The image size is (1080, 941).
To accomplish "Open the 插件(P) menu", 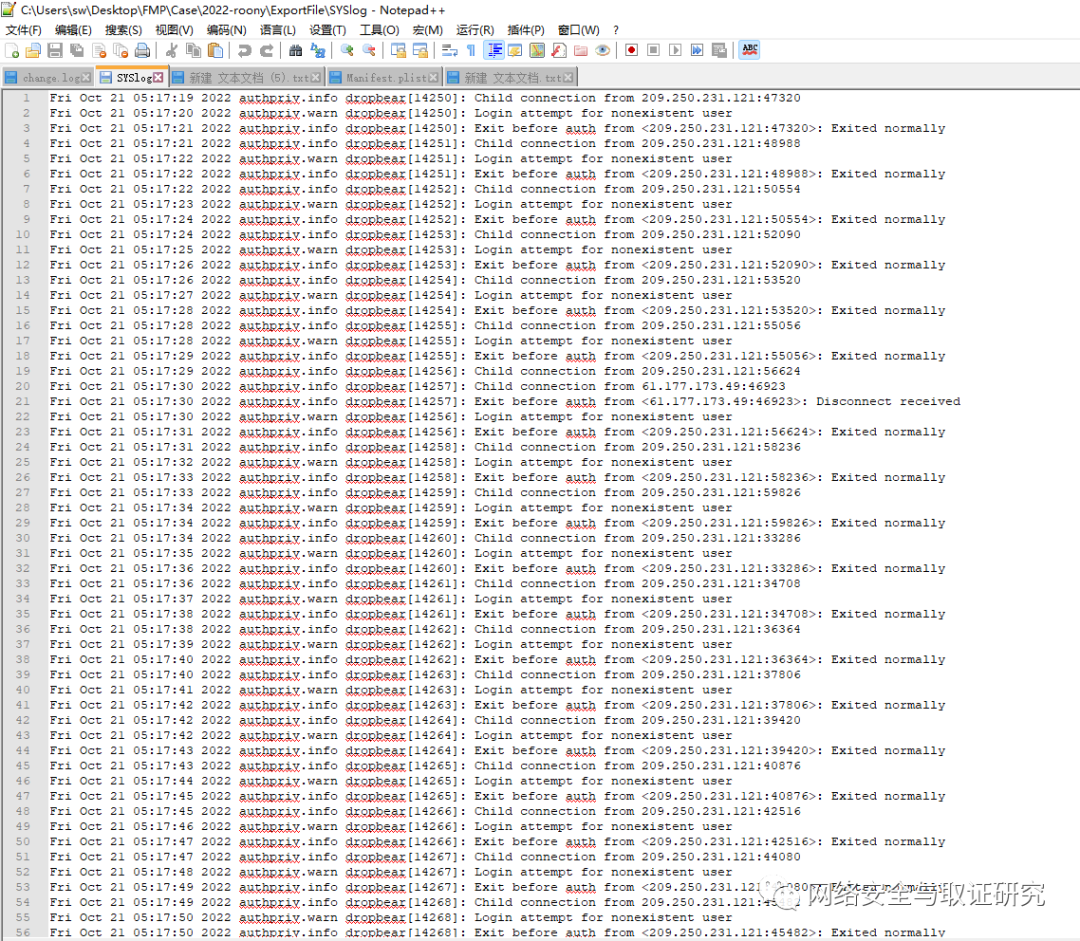I will click(x=526, y=30).
